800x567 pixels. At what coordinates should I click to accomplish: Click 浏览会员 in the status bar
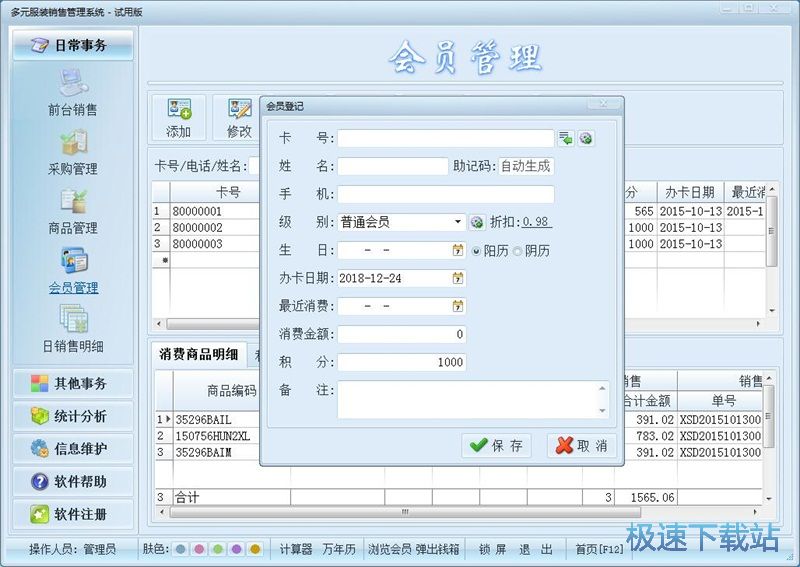pyautogui.click(x=390, y=549)
